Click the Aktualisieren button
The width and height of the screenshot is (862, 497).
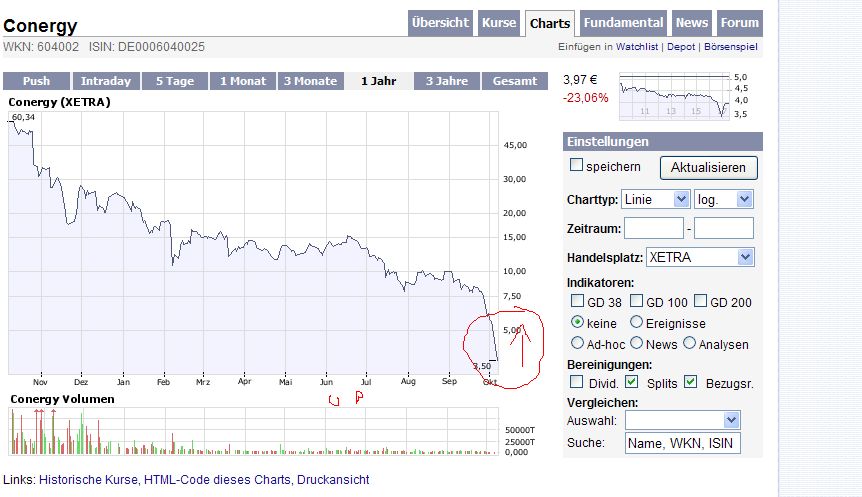(x=709, y=168)
